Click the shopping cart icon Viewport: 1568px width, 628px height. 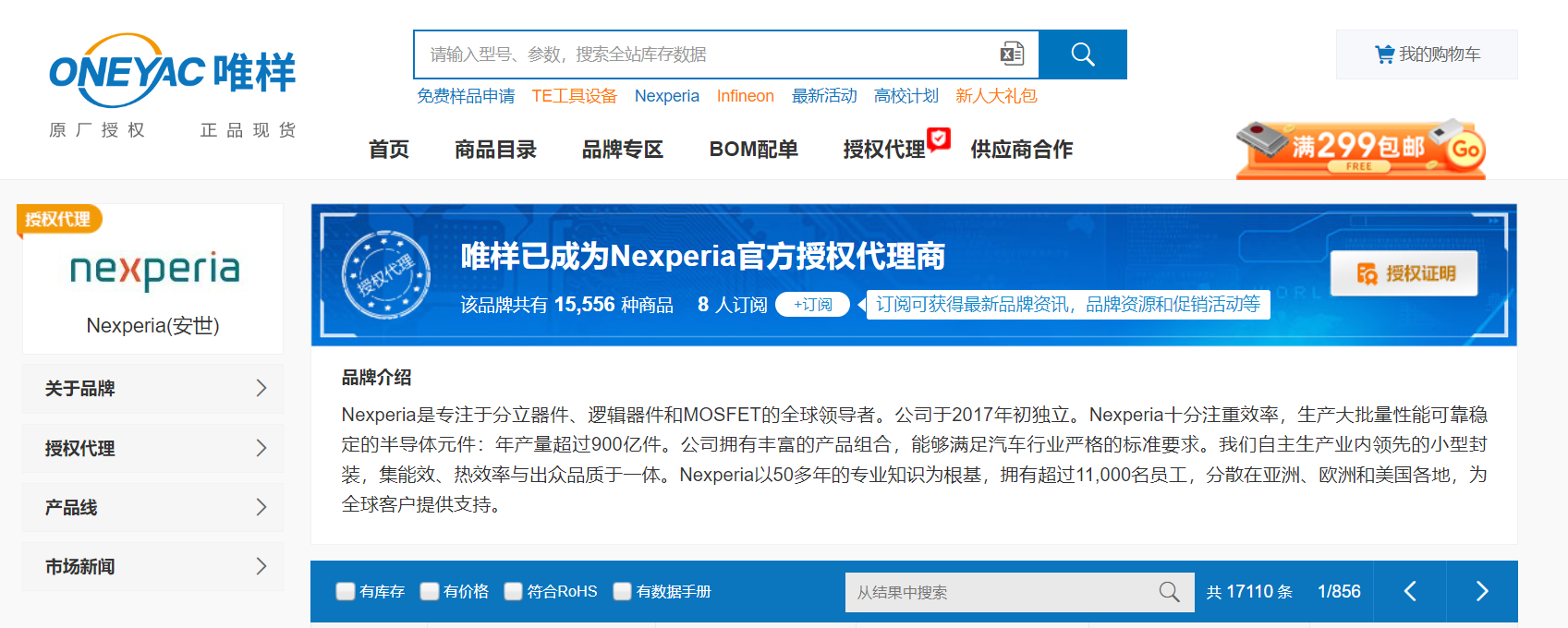tap(1384, 54)
